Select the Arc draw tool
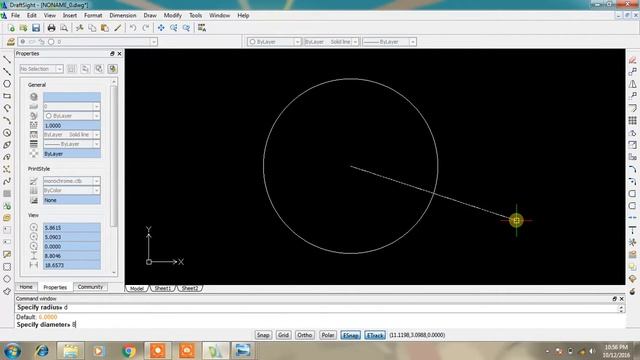 pos(7,120)
